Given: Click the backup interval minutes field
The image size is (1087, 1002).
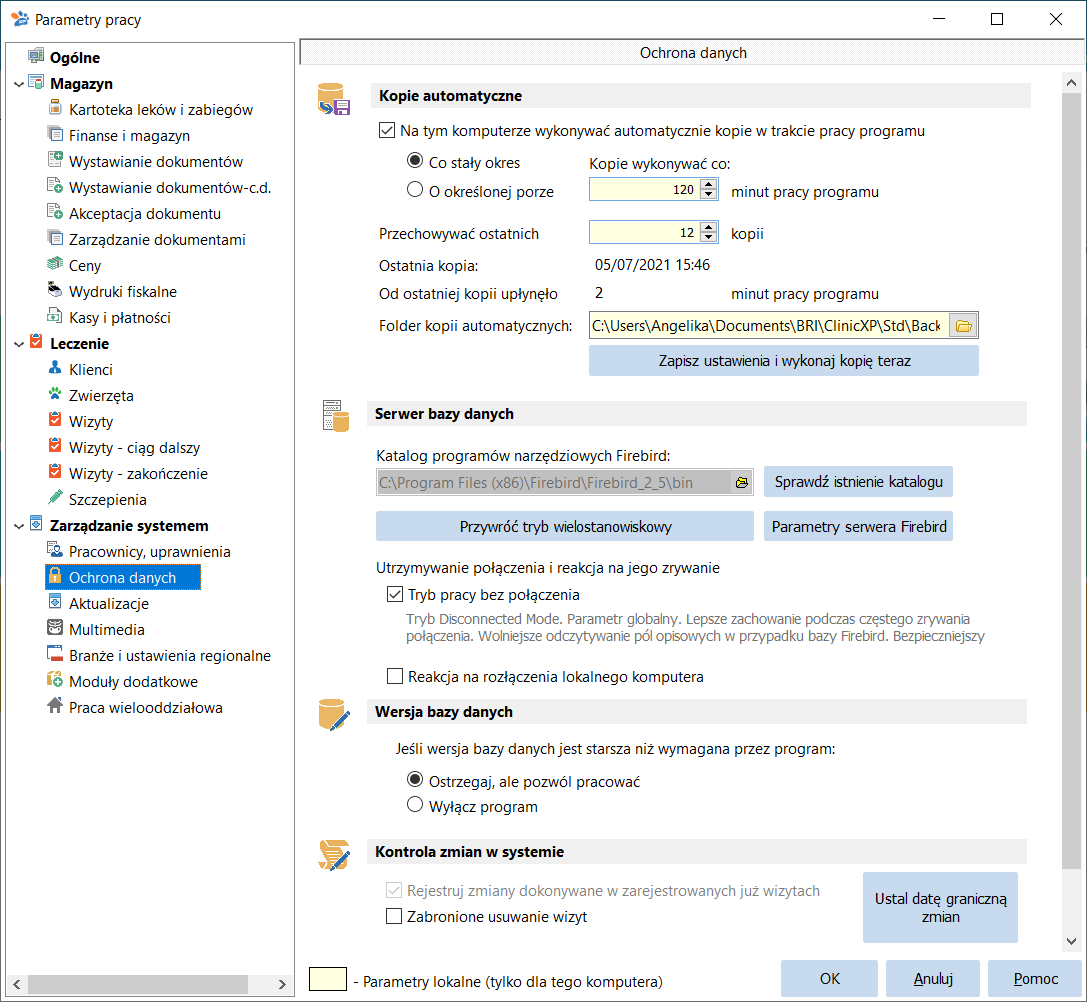Looking at the screenshot, I should [645, 190].
